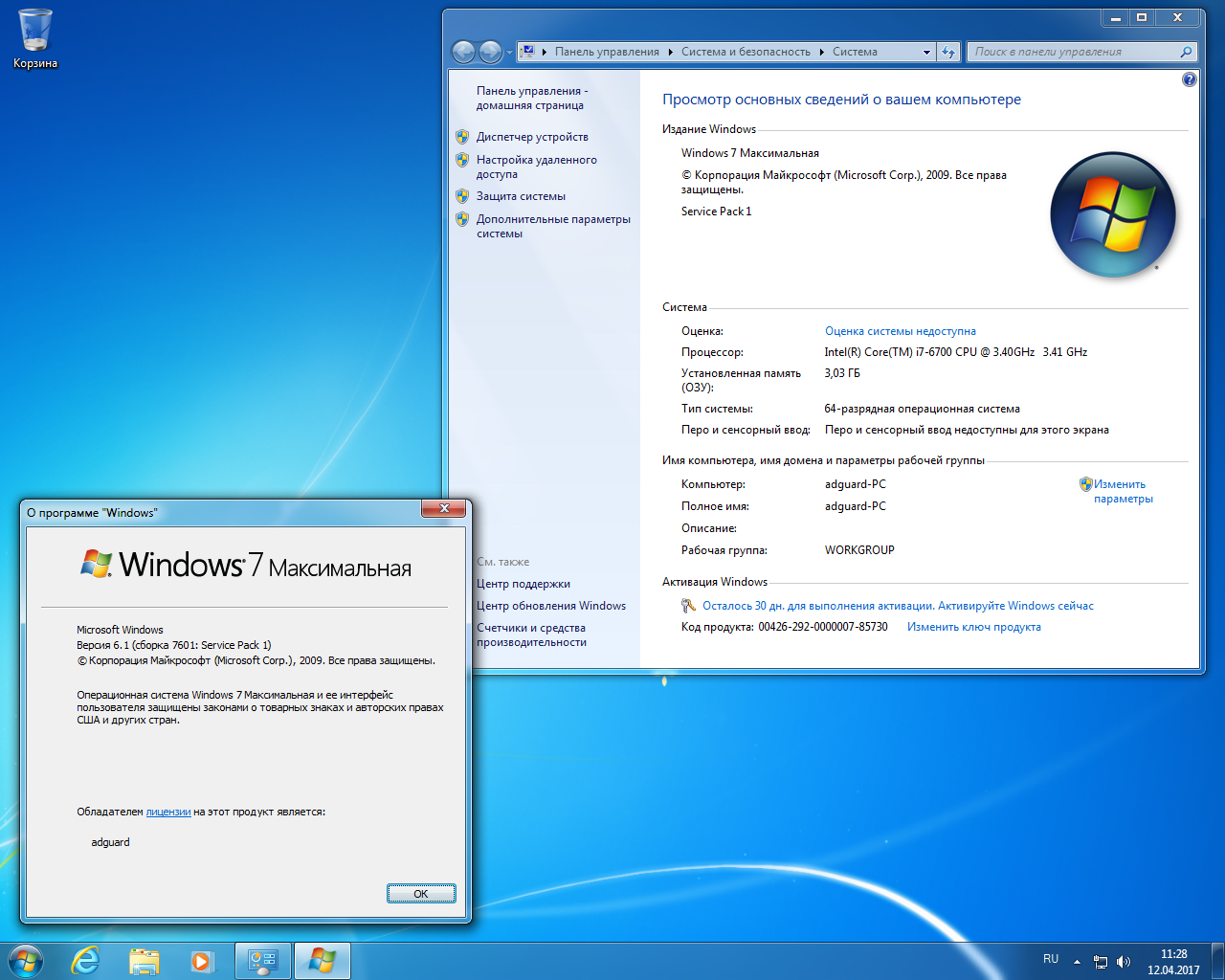Click 'adguard' licensee name in dialog
The height and width of the screenshot is (980, 1225).
tap(110, 842)
